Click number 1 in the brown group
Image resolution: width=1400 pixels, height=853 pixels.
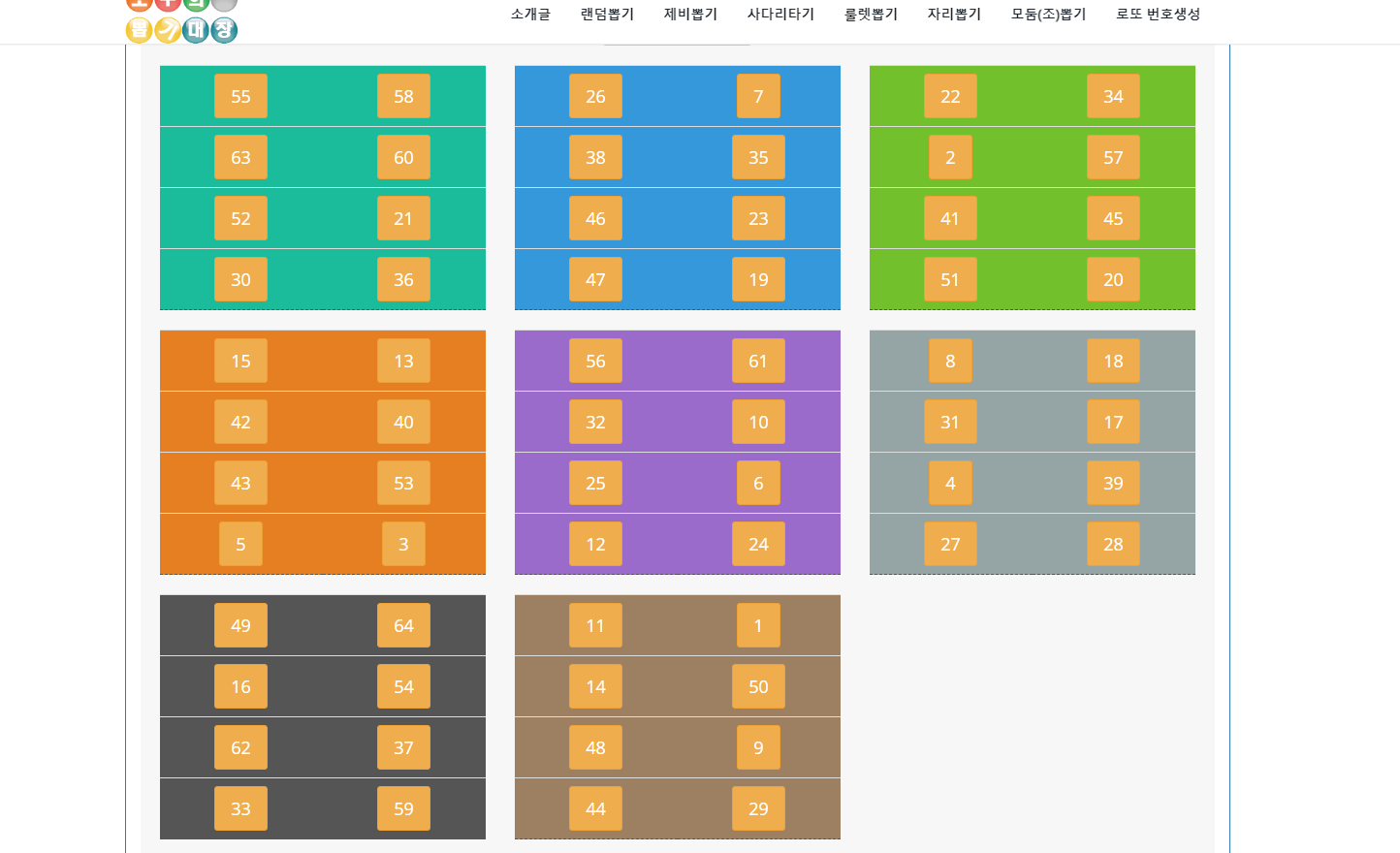click(x=758, y=626)
